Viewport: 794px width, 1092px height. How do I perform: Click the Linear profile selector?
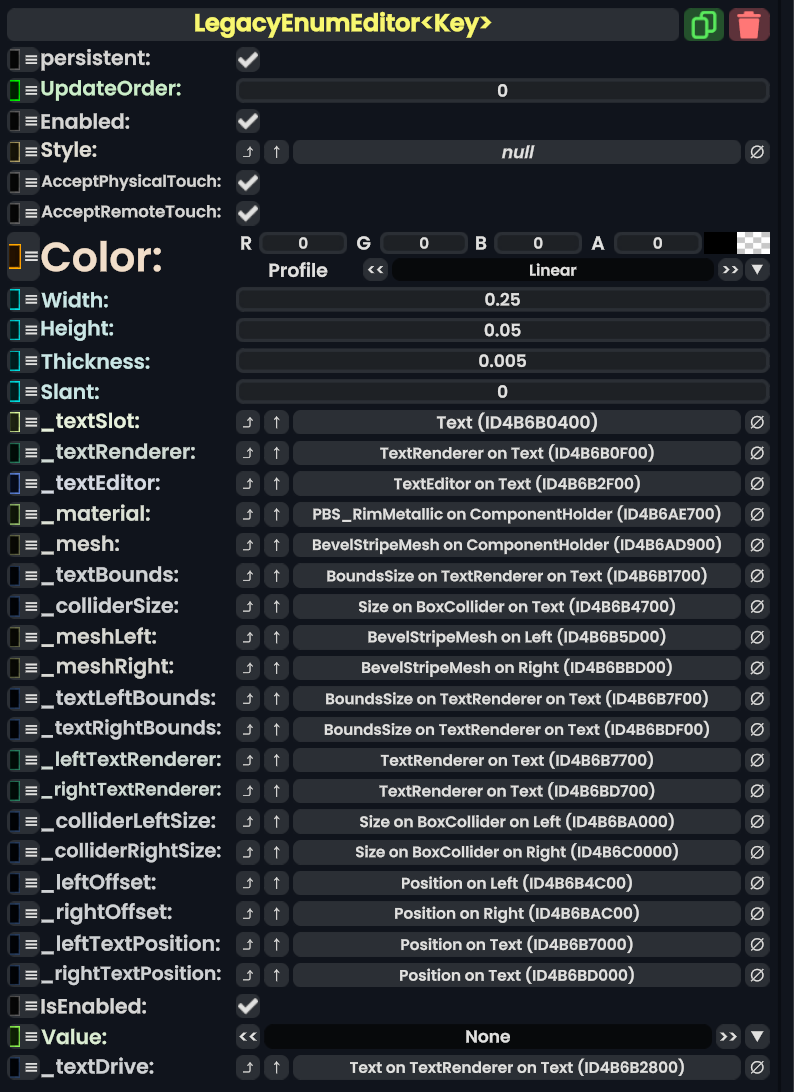(553, 269)
